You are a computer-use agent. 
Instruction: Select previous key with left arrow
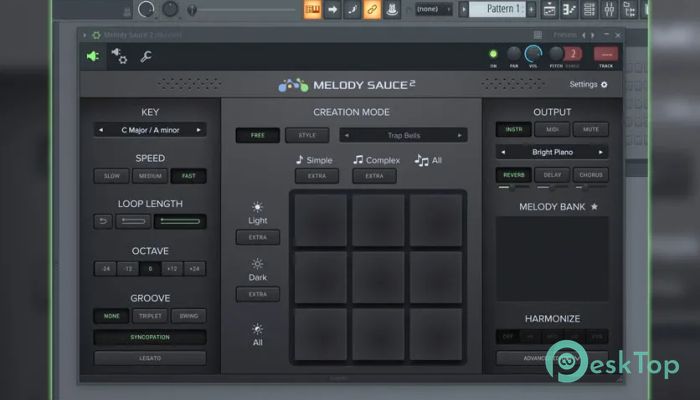[101, 130]
